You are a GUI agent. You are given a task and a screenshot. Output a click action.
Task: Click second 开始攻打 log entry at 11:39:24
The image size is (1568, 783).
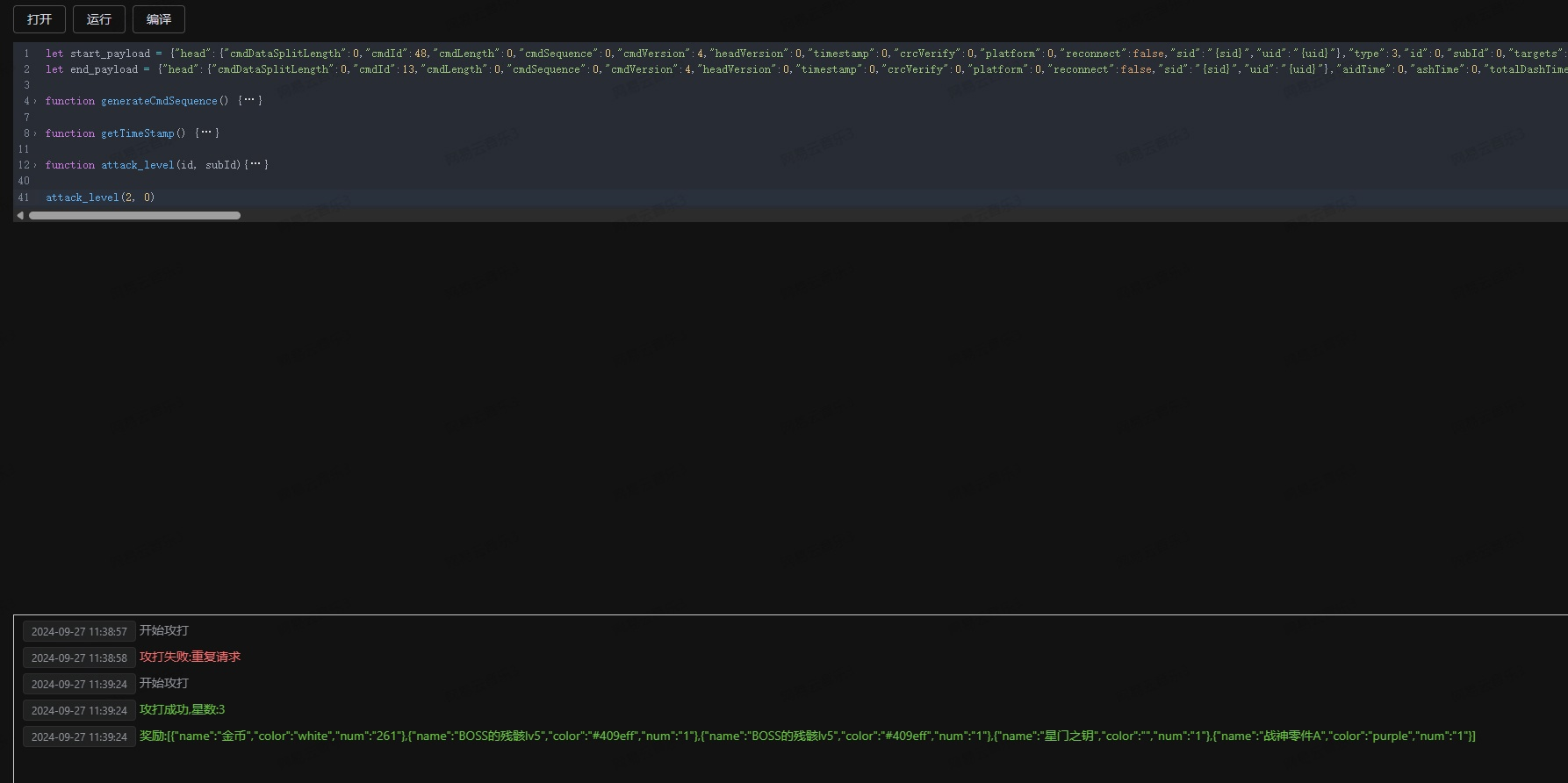pyautogui.click(x=164, y=683)
